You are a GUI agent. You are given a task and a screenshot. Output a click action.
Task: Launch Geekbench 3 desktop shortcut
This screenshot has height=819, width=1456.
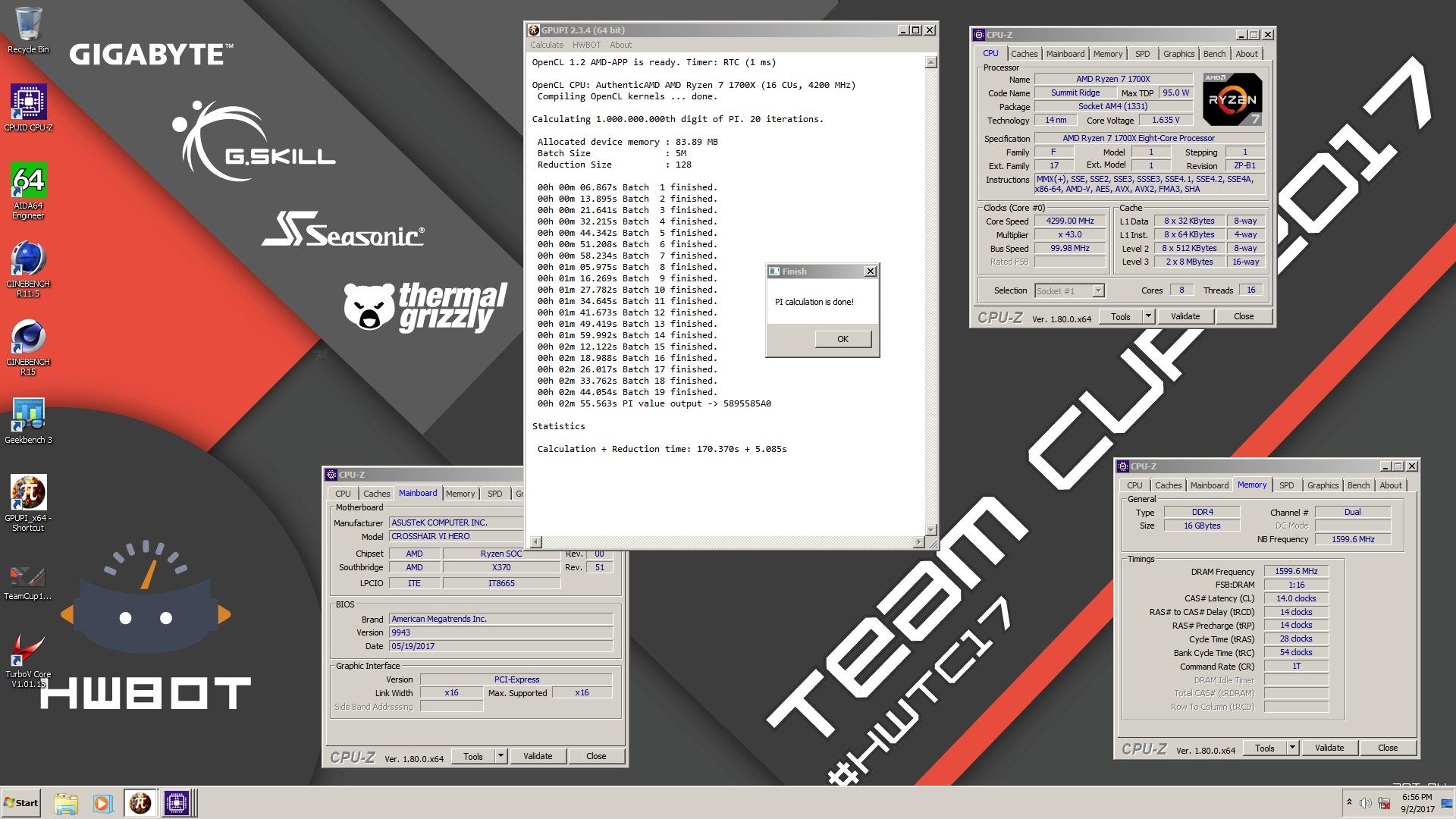[28, 421]
